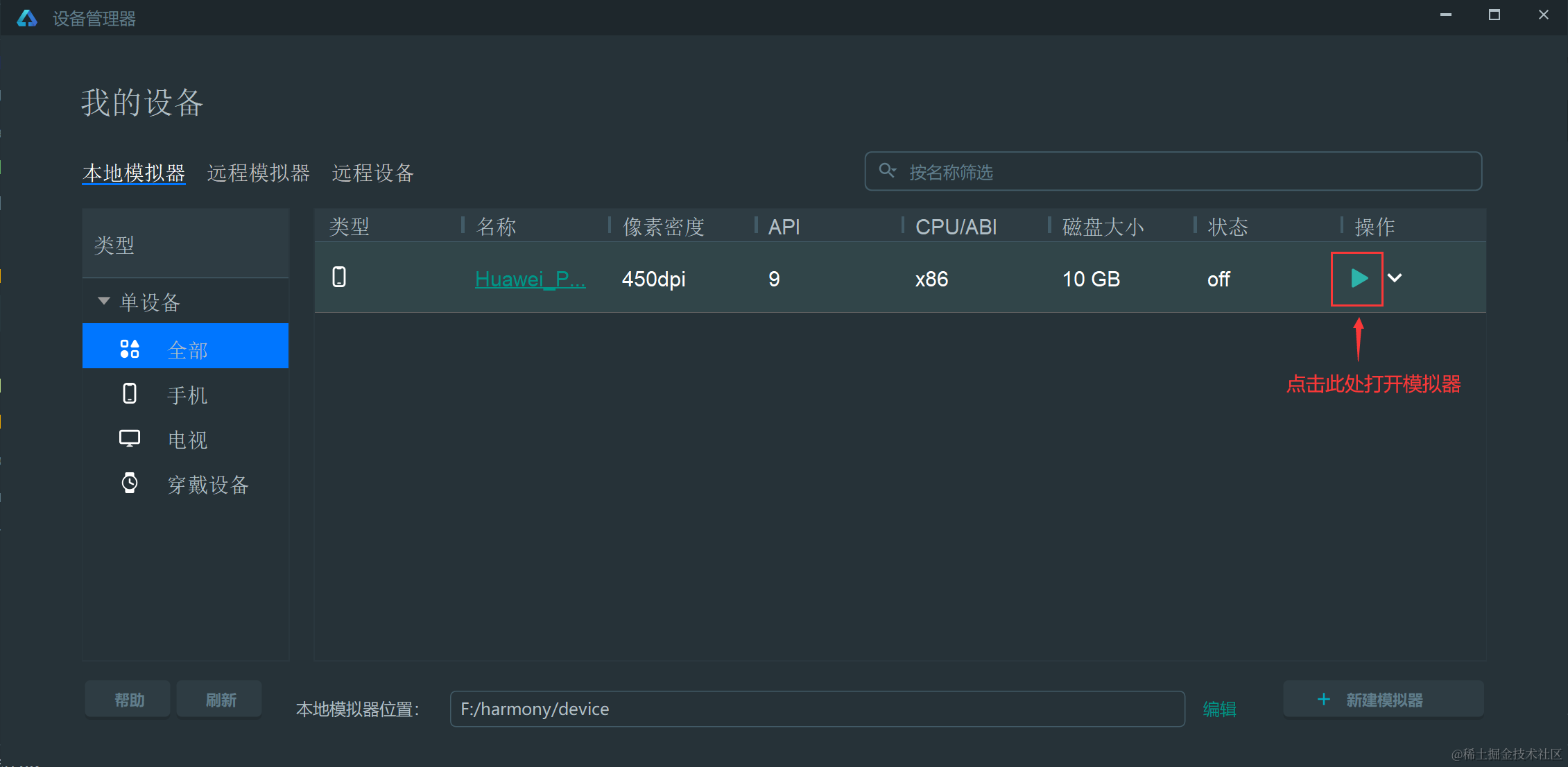Image resolution: width=1568 pixels, height=767 pixels.
Task: Select the 电视 device type filter
Action: click(x=185, y=441)
